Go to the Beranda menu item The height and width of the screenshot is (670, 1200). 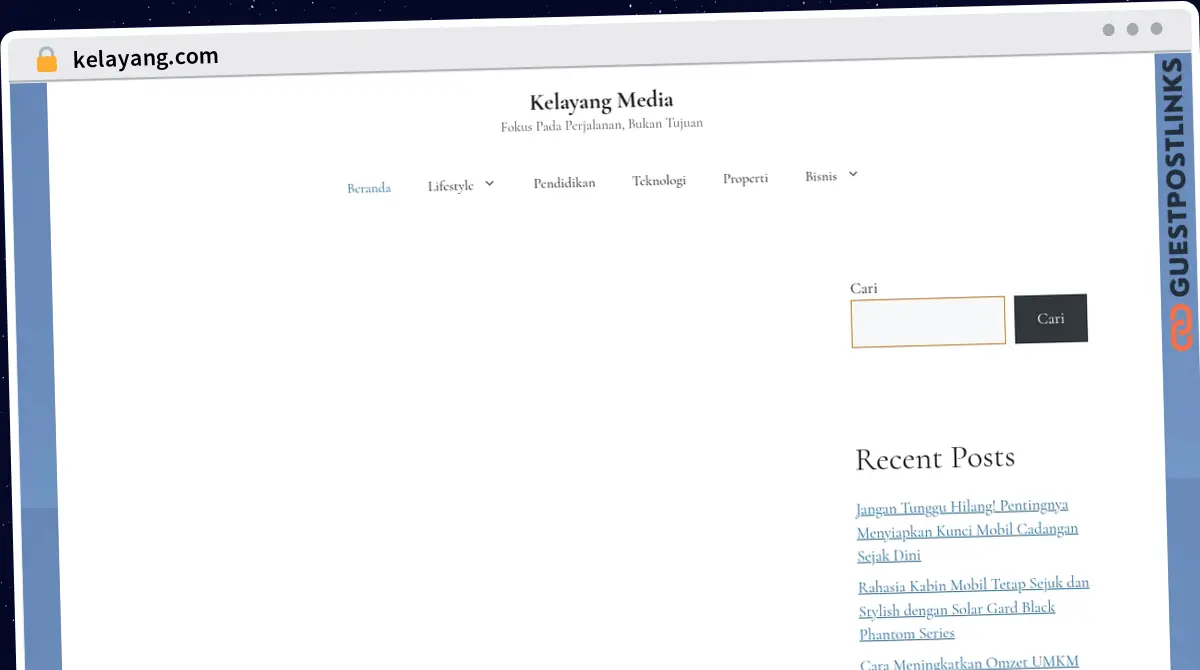[x=369, y=188]
